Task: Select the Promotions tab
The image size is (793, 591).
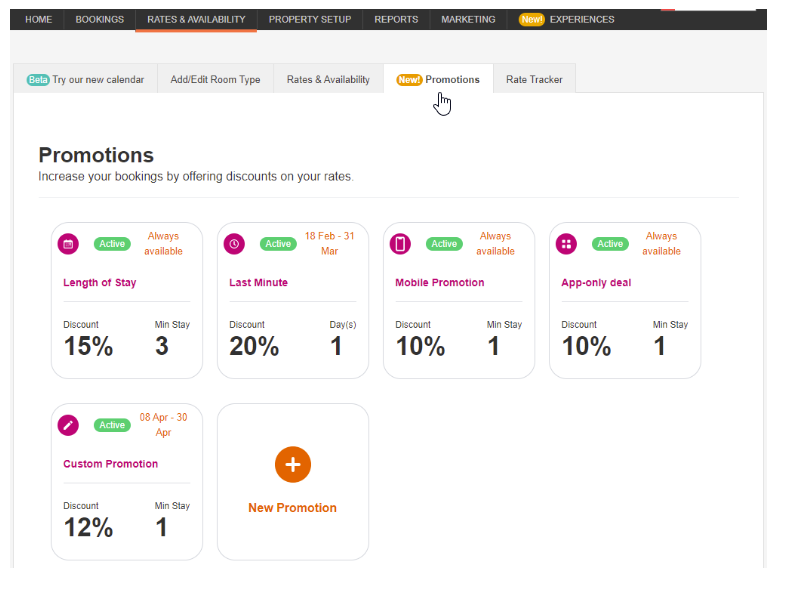Action: pos(438,79)
